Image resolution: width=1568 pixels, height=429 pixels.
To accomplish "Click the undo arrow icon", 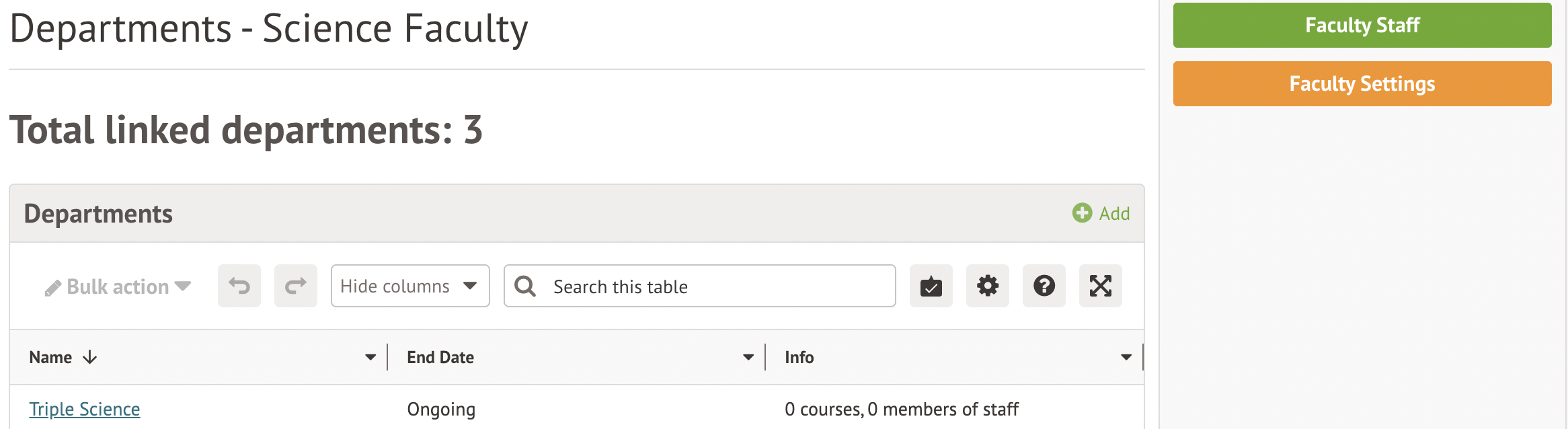I will click(x=239, y=286).
